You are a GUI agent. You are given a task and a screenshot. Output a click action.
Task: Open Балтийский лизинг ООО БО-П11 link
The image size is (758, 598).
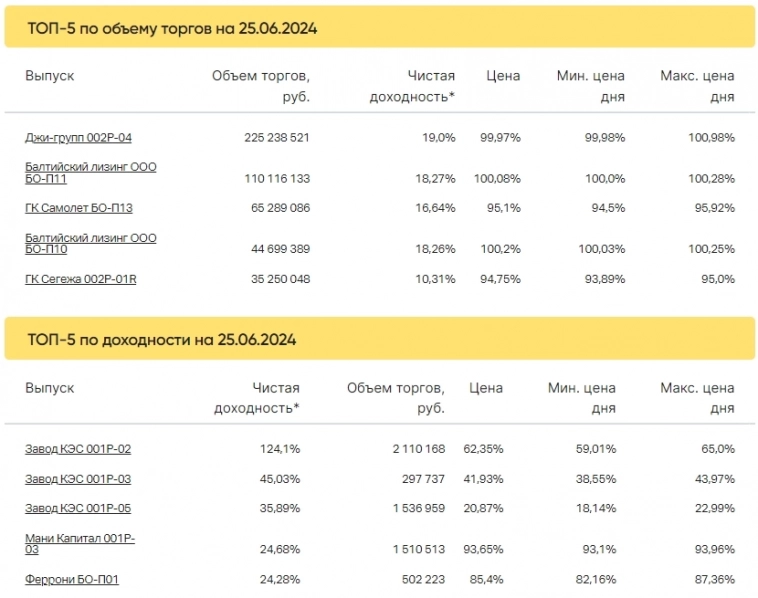(x=90, y=172)
